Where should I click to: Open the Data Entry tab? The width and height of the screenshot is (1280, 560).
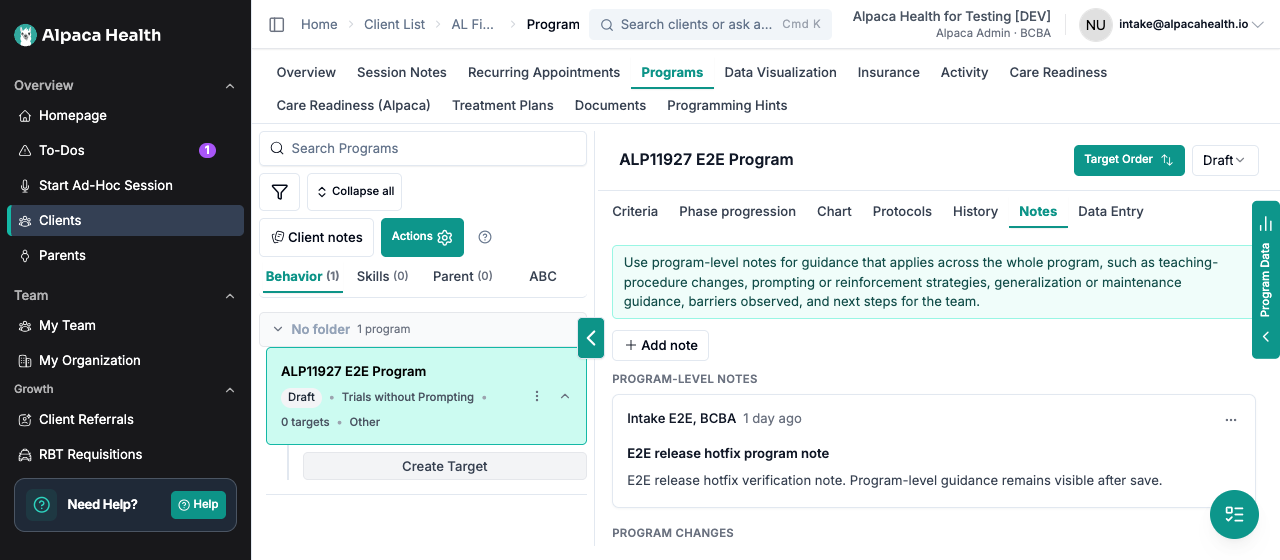(x=1111, y=212)
